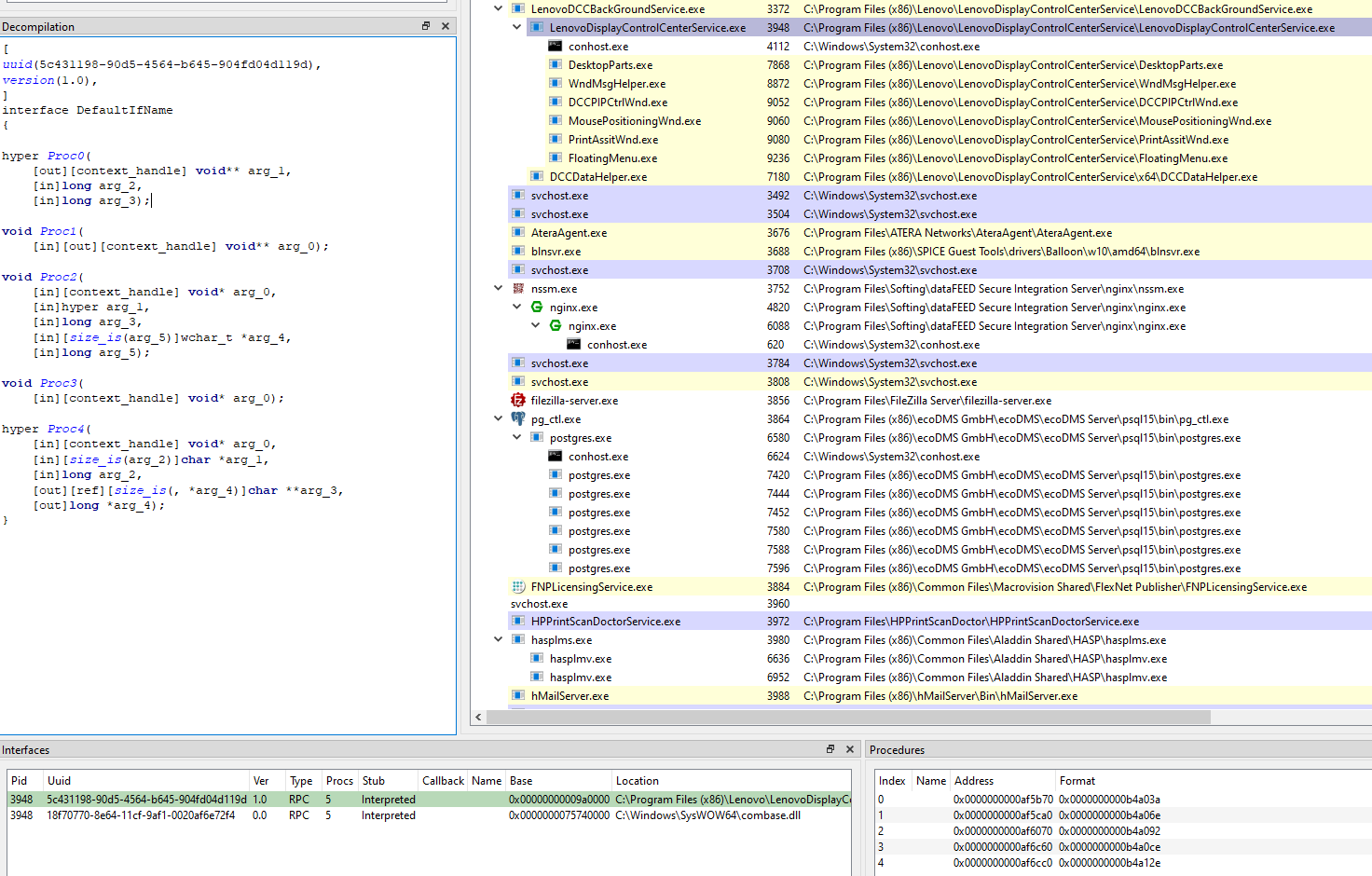1372x876 pixels.
Task: Click the horizontal scrollbar below the process tree
Action: (839, 717)
